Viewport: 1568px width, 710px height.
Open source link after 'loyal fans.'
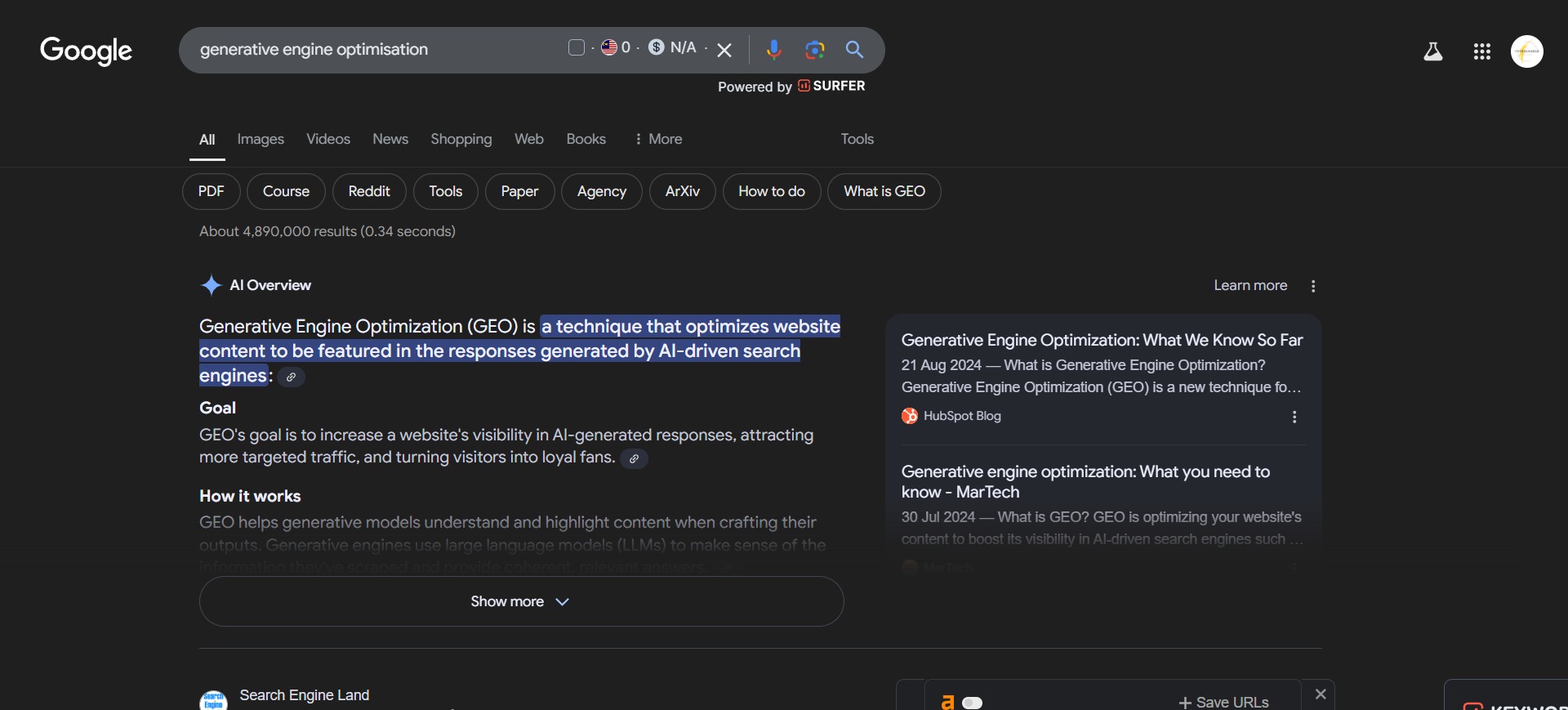point(634,458)
